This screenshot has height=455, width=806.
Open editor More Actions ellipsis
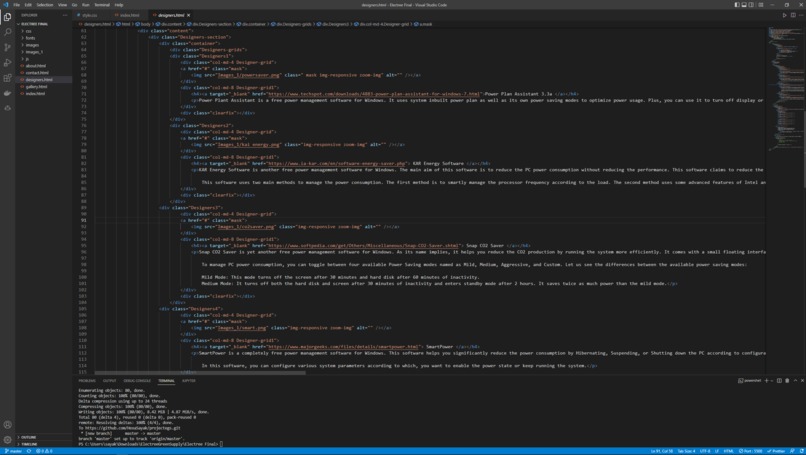click(x=801, y=15)
